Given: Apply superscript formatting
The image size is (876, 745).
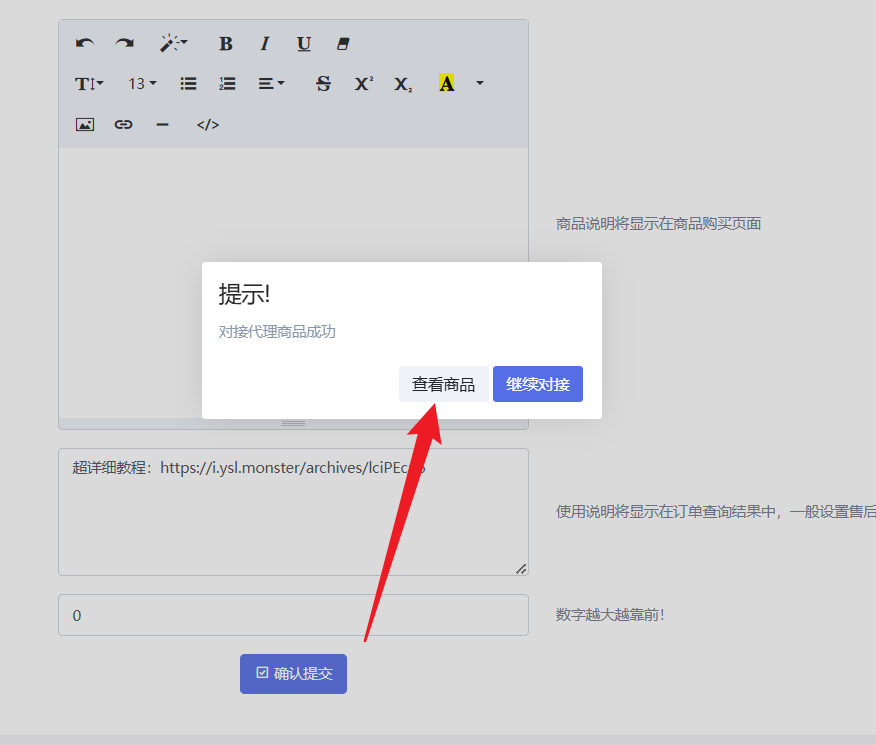Looking at the screenshot, I should [363, 84].
